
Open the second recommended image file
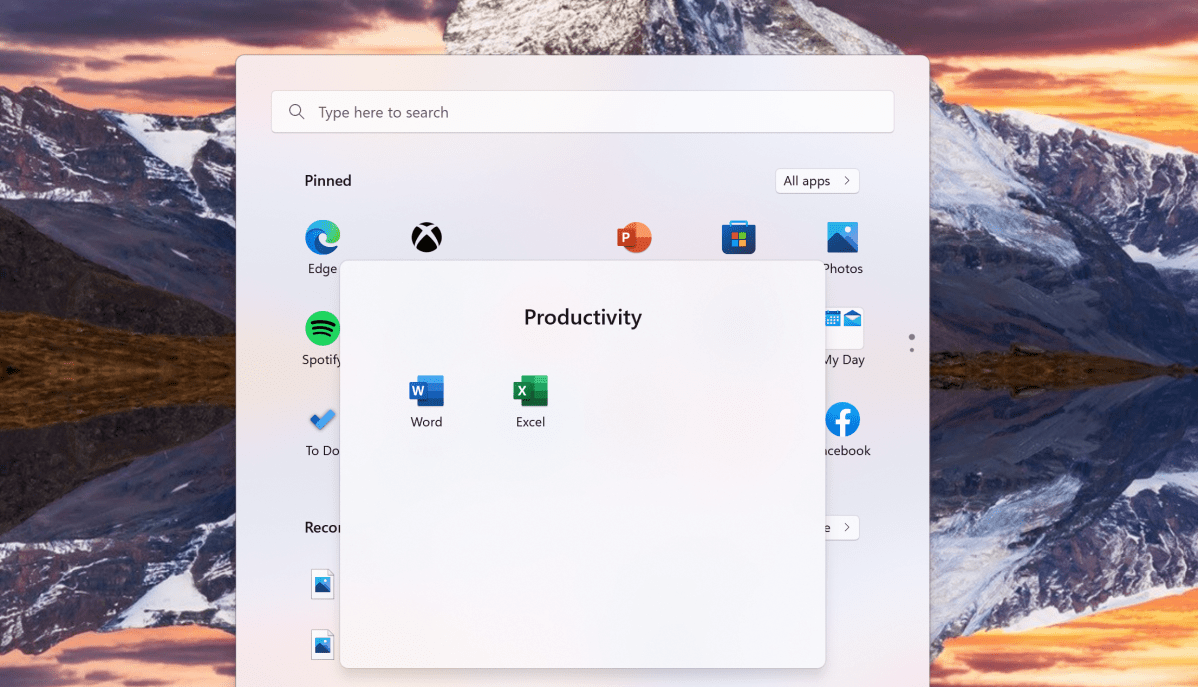click(x=322, y=644)
